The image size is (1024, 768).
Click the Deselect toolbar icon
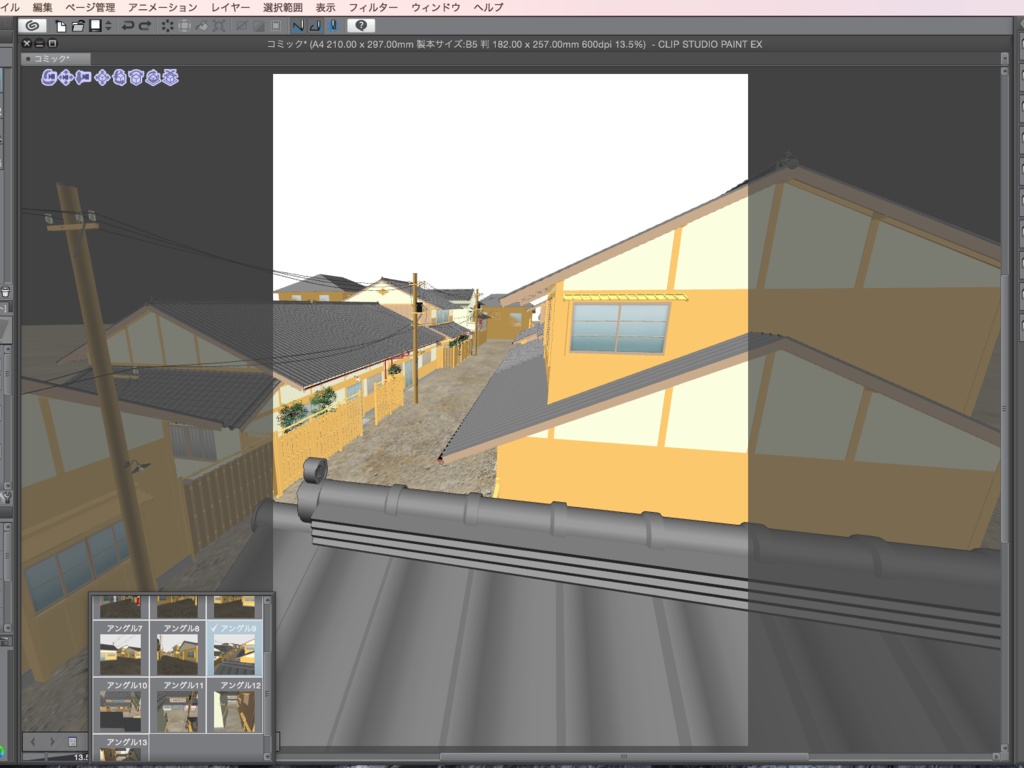tap(242, 26)
